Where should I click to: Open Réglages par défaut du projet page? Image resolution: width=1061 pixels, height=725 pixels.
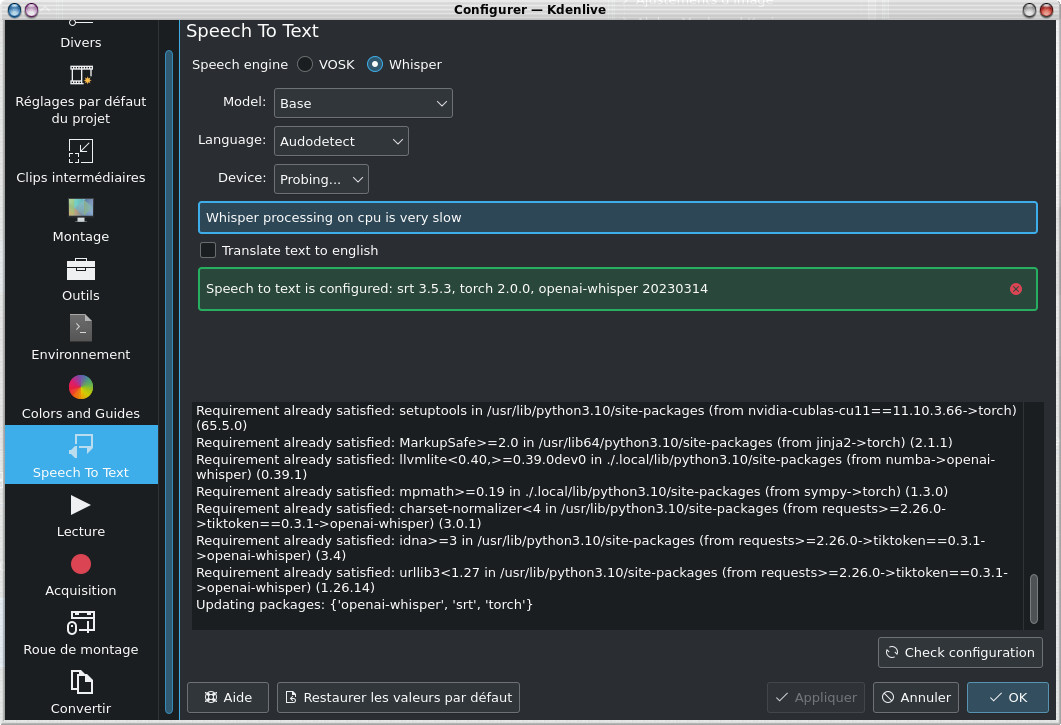pos(81,95)
